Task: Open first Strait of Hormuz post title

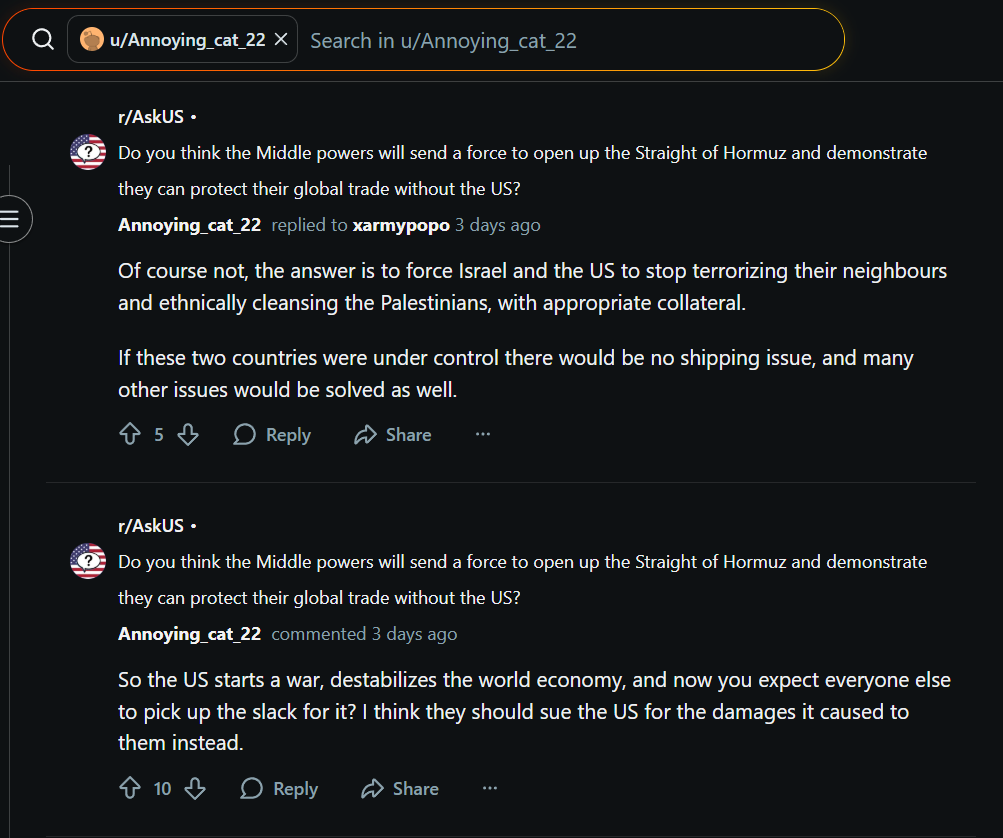Action: pyautogui.click(x=522, y=171)
